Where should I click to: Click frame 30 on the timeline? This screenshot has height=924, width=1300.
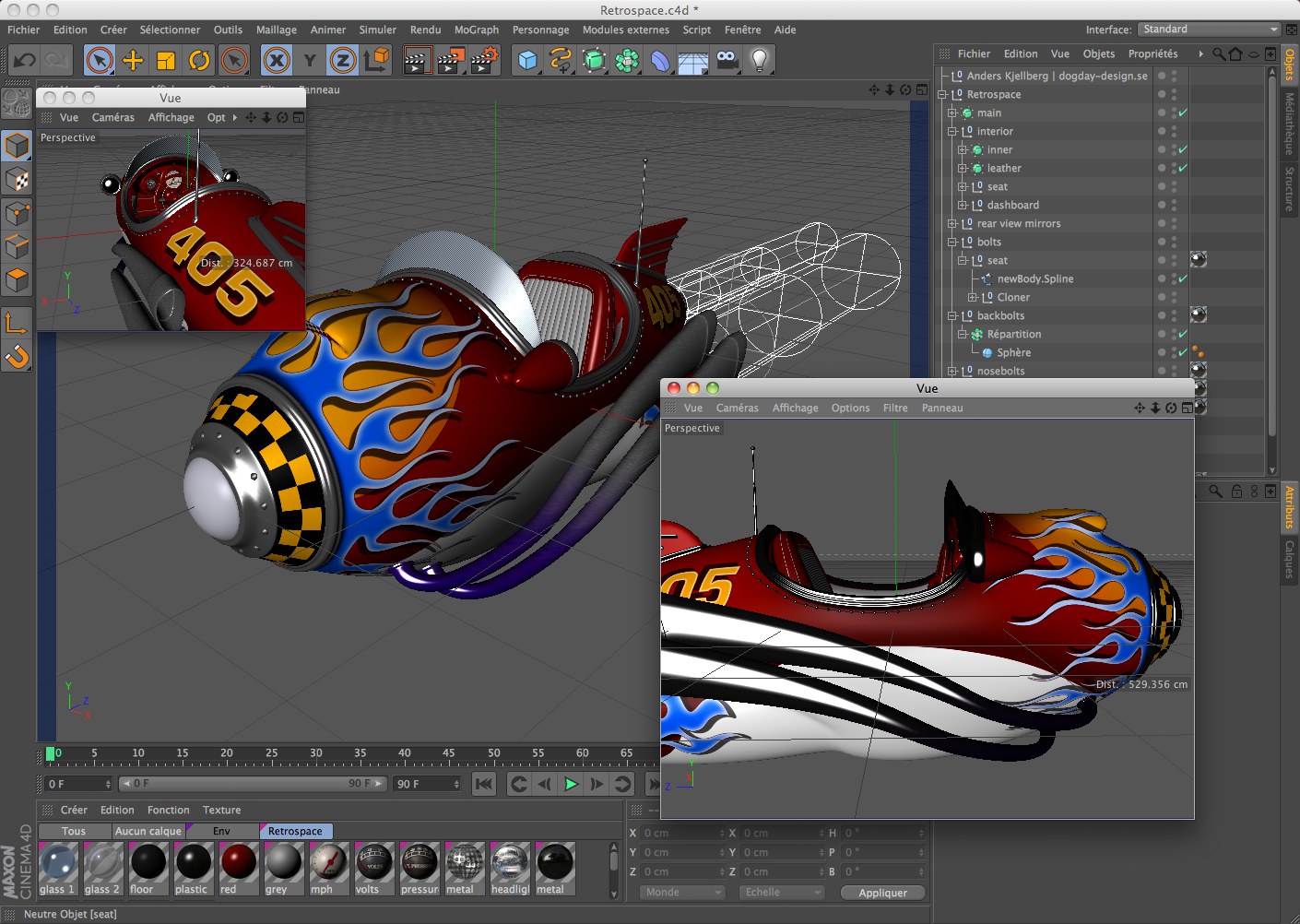coord(316,754)
